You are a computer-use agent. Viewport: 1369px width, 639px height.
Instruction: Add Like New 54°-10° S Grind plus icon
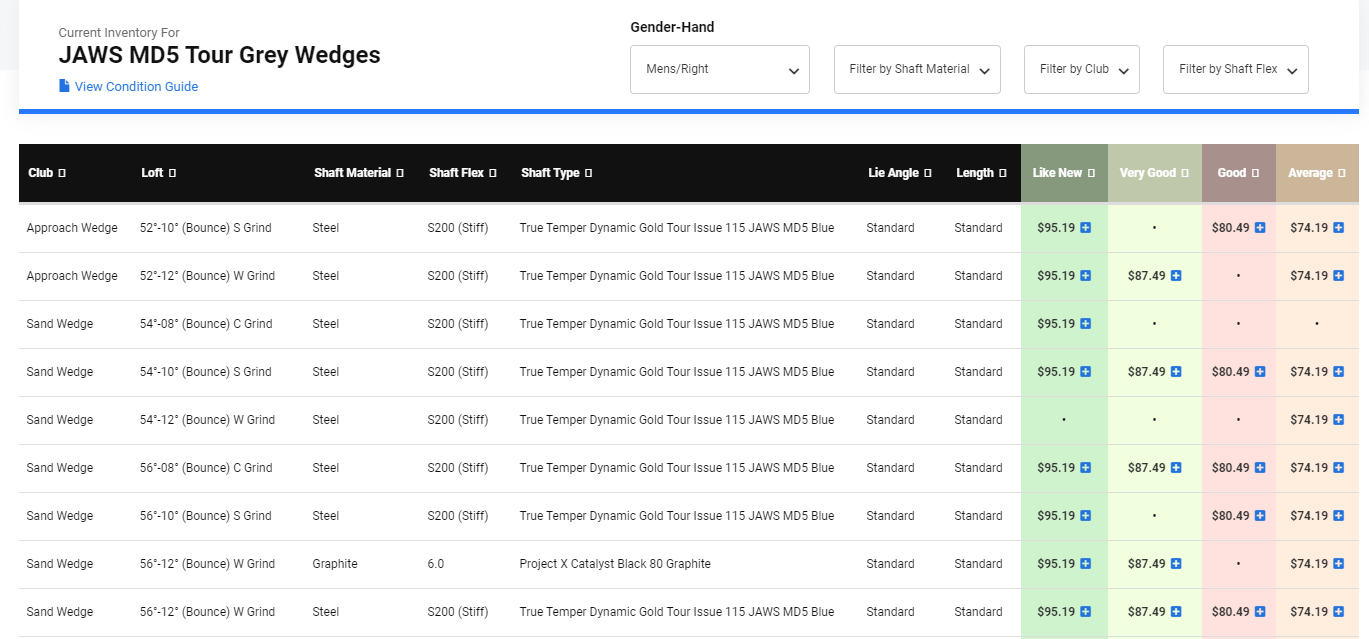coord(1086,372)
